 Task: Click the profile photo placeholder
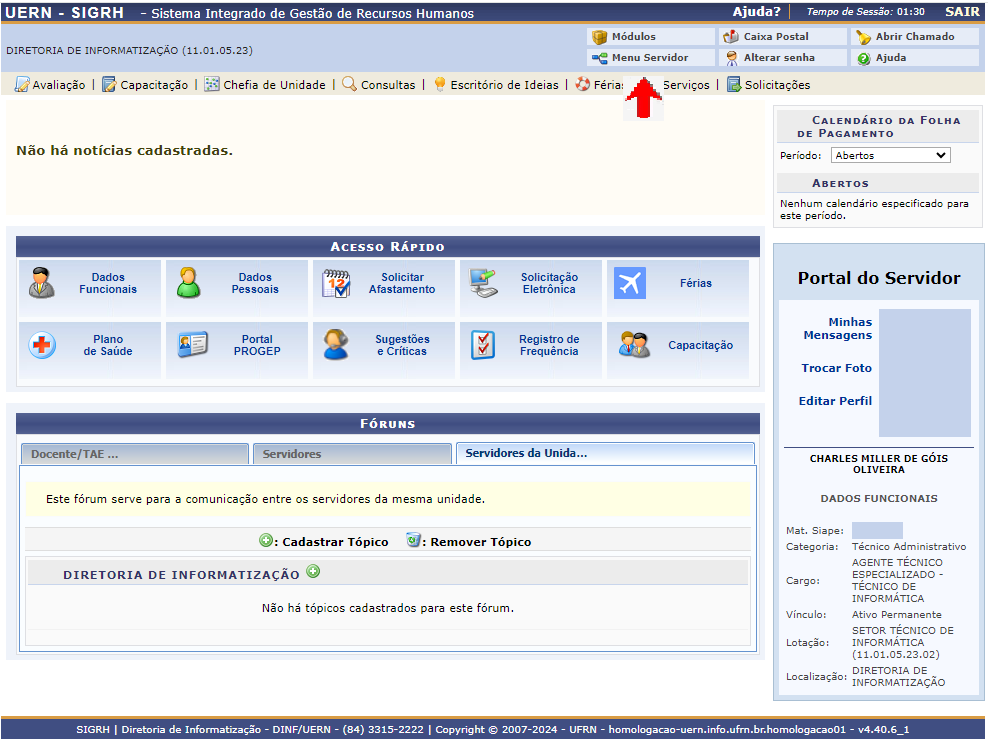click(x=924, y=373)
